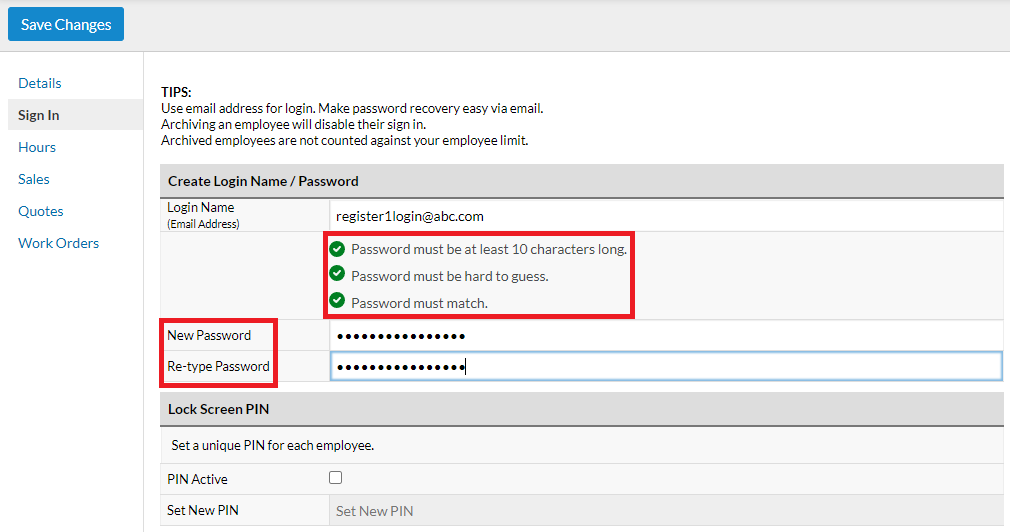Enable the PIN Active checkbox
This screenshot has height=532, width=1010.
pyautogui.click(x=336, y=478)
